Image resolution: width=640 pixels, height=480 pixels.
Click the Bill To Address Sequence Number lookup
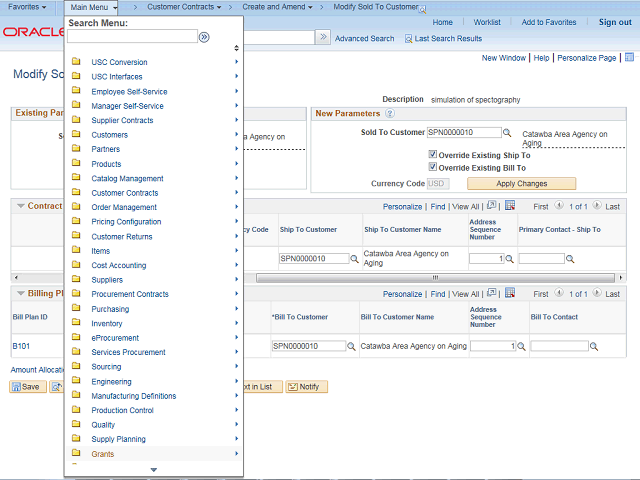tap(521, 347)
